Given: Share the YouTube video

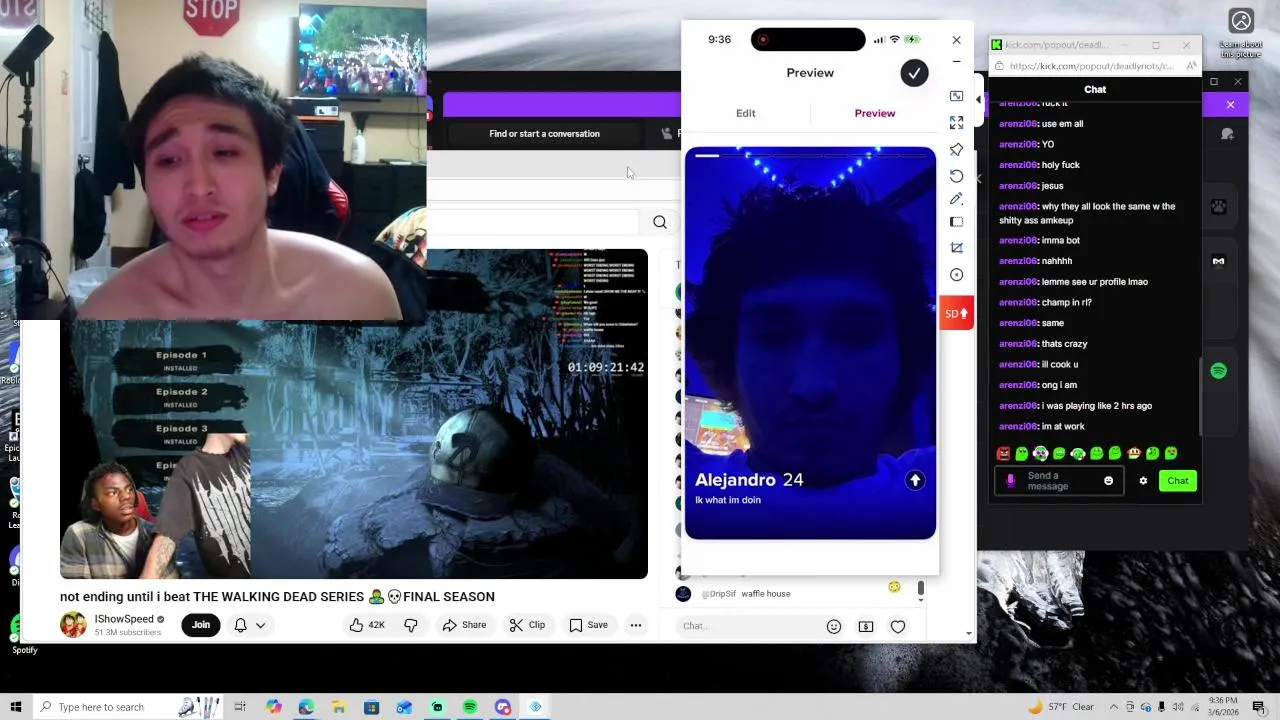Looking at the screenshot, I should pos(464,625).
